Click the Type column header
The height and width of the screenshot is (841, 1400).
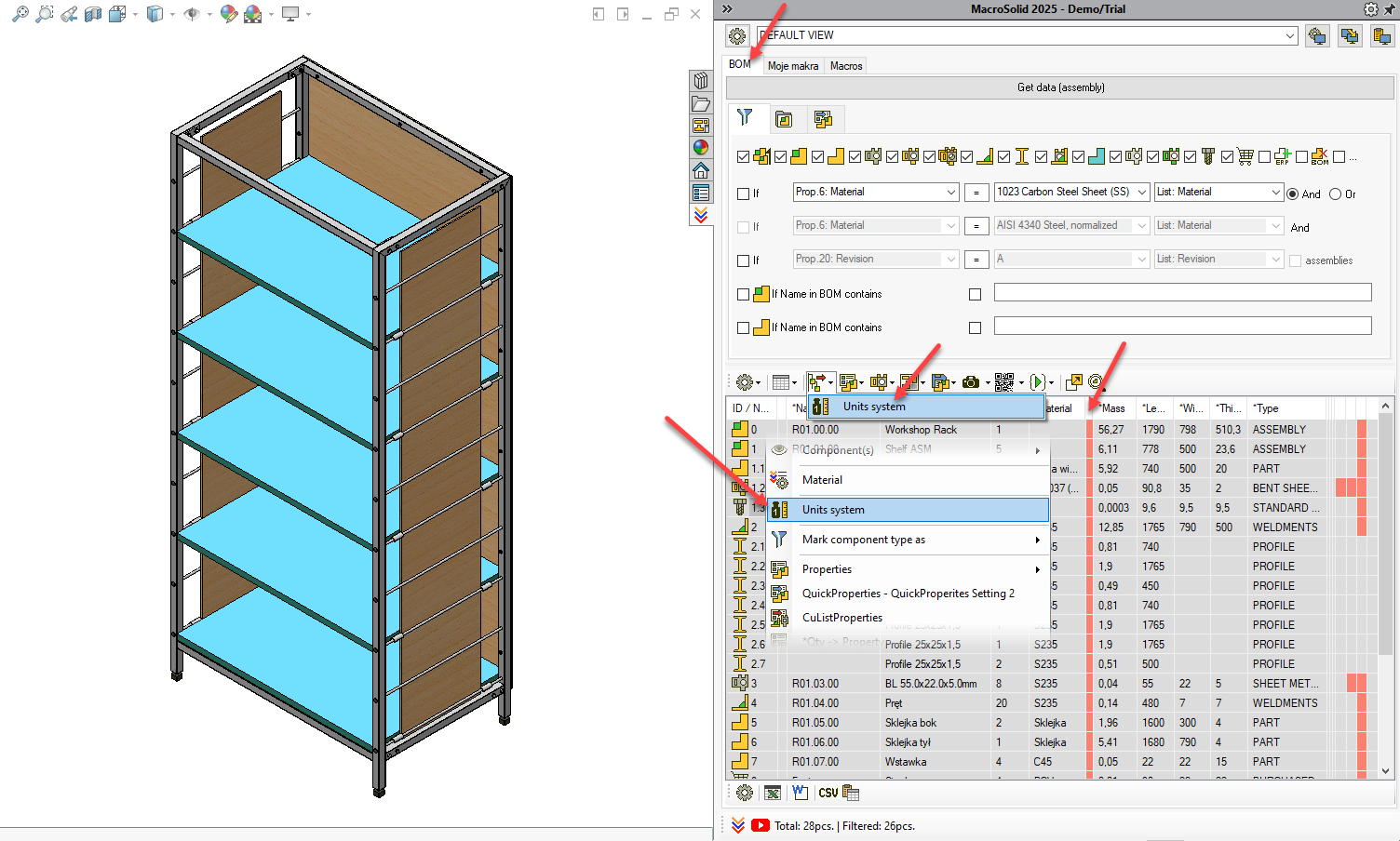[1288, 408]
